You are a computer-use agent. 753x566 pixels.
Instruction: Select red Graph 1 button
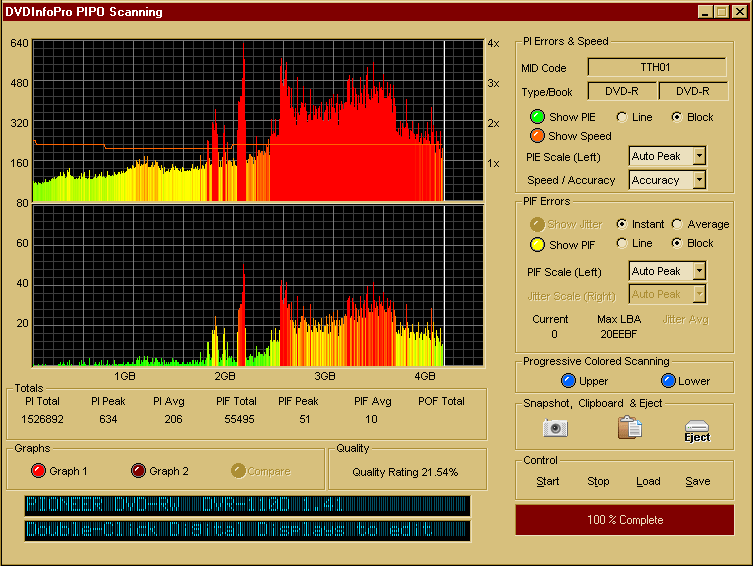pyautogui.click(x=38, y=471)
